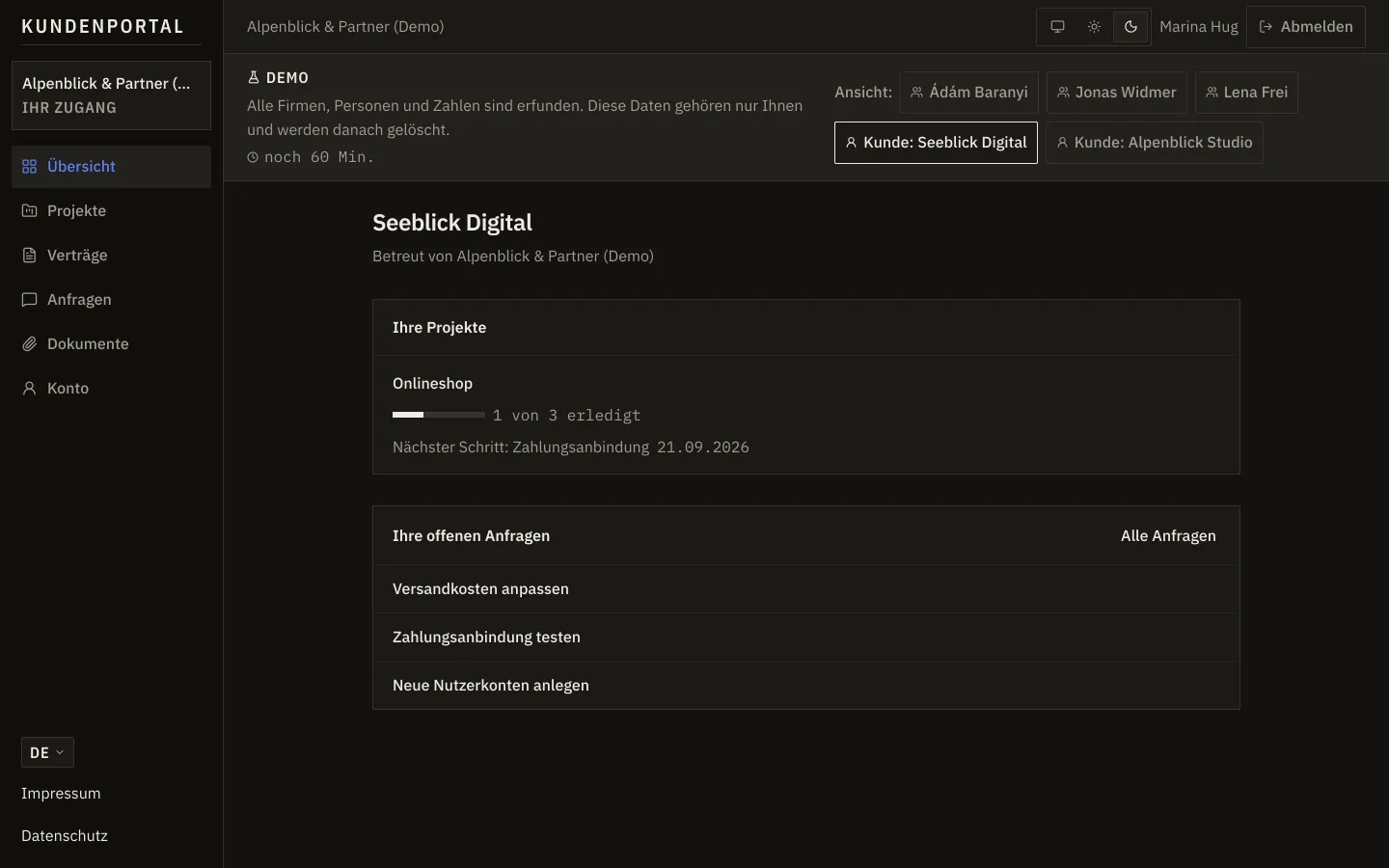Select view Kunde: Seeblick Digital
Viewport: 1389px width, 868px height.
point(936,143)
